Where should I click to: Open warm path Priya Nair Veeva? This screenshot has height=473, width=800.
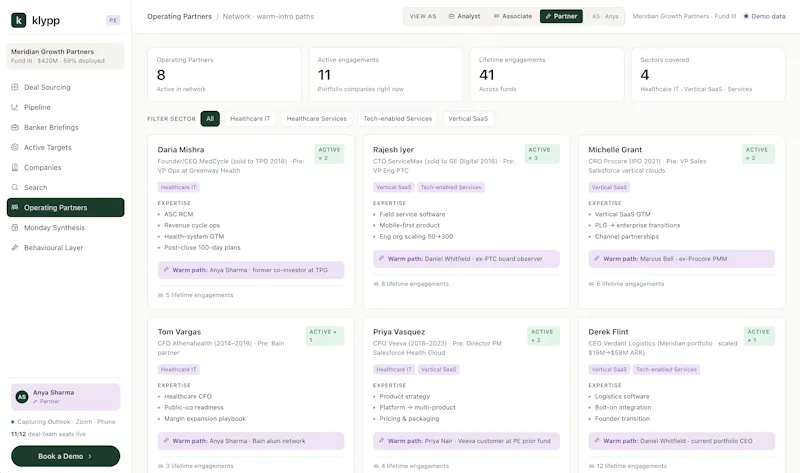466,441
